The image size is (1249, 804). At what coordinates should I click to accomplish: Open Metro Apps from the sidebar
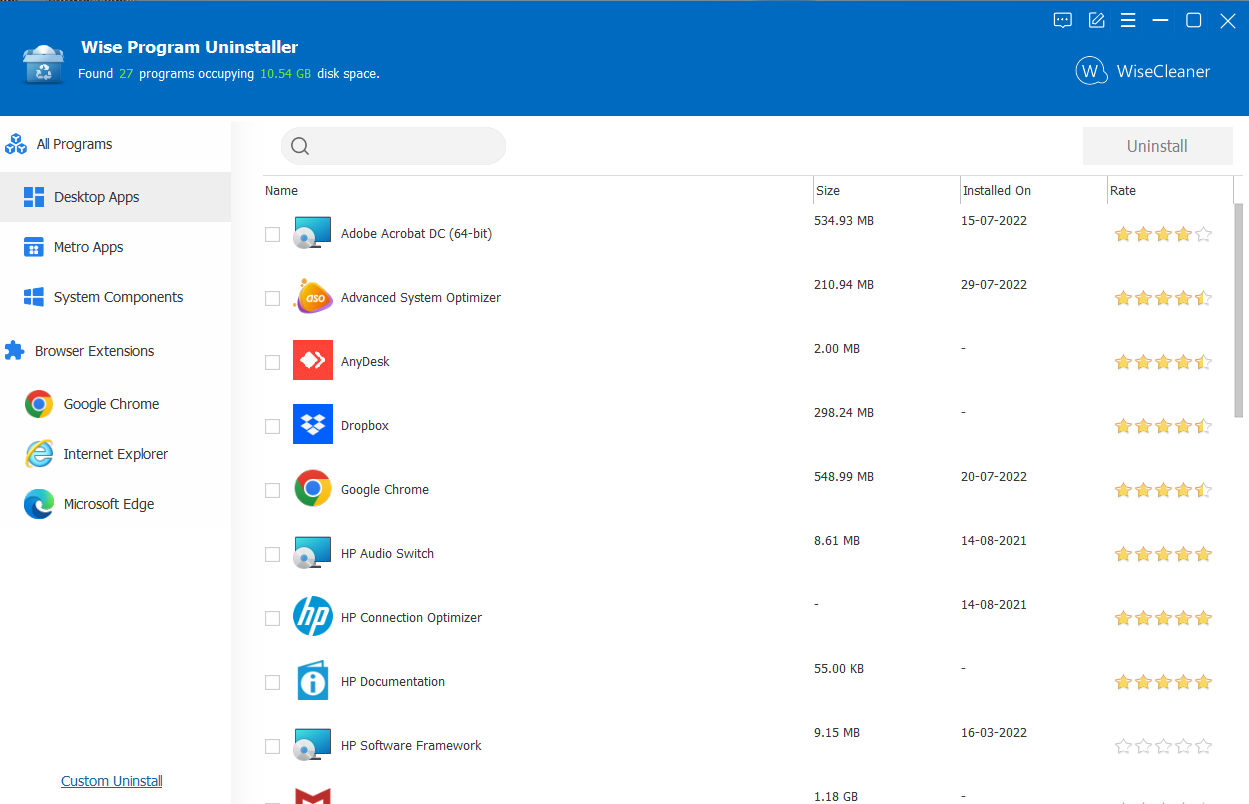point(32,246)
